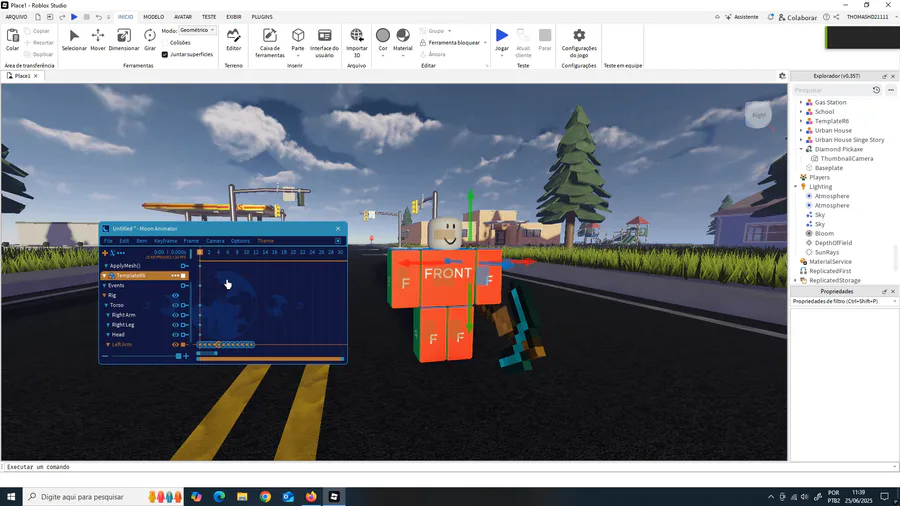
Task: Toggle Left Arm visibility eye
Action: click(x=176, y=345)
